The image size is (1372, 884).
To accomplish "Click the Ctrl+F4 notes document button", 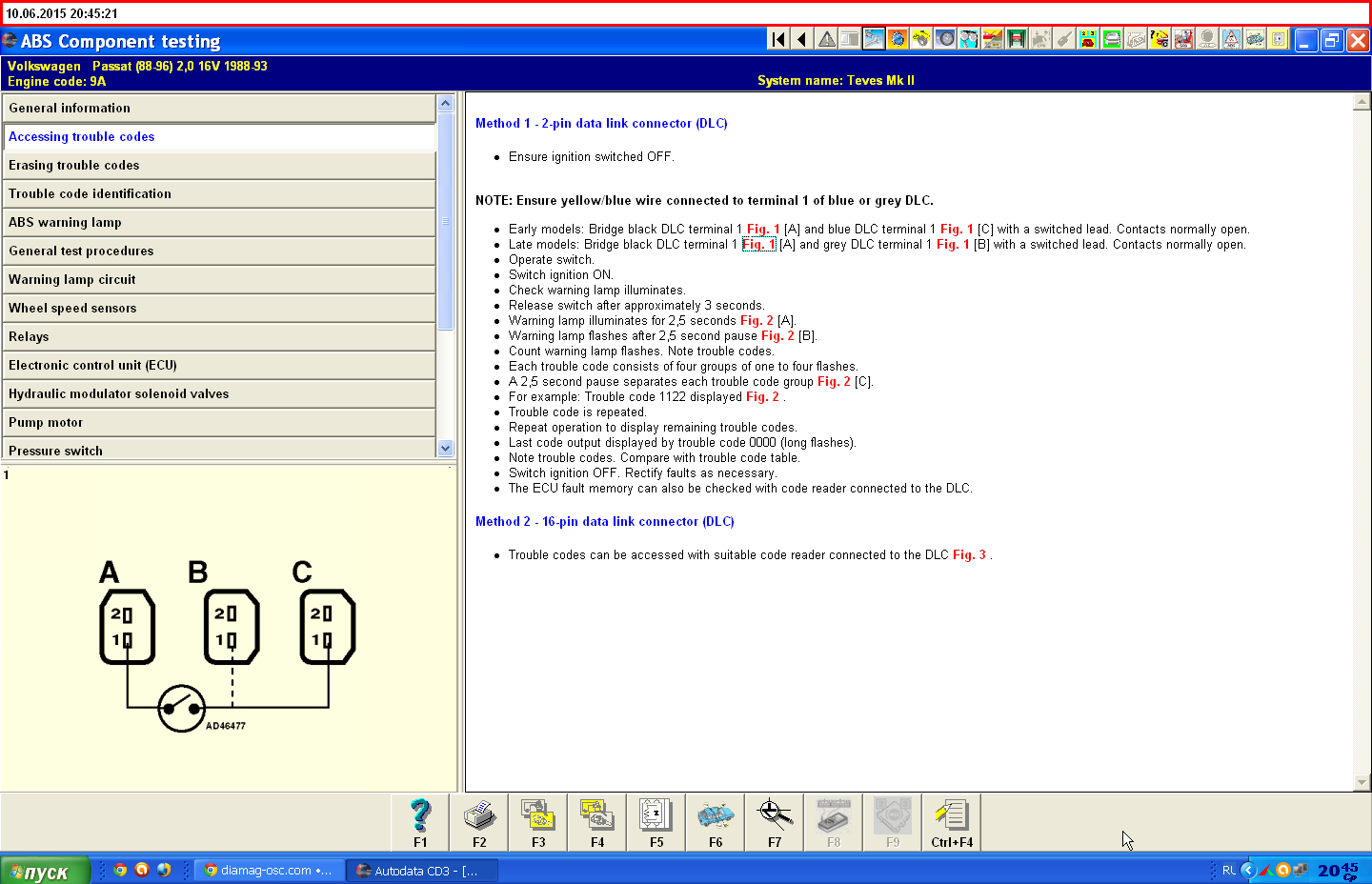I will 952,822.
